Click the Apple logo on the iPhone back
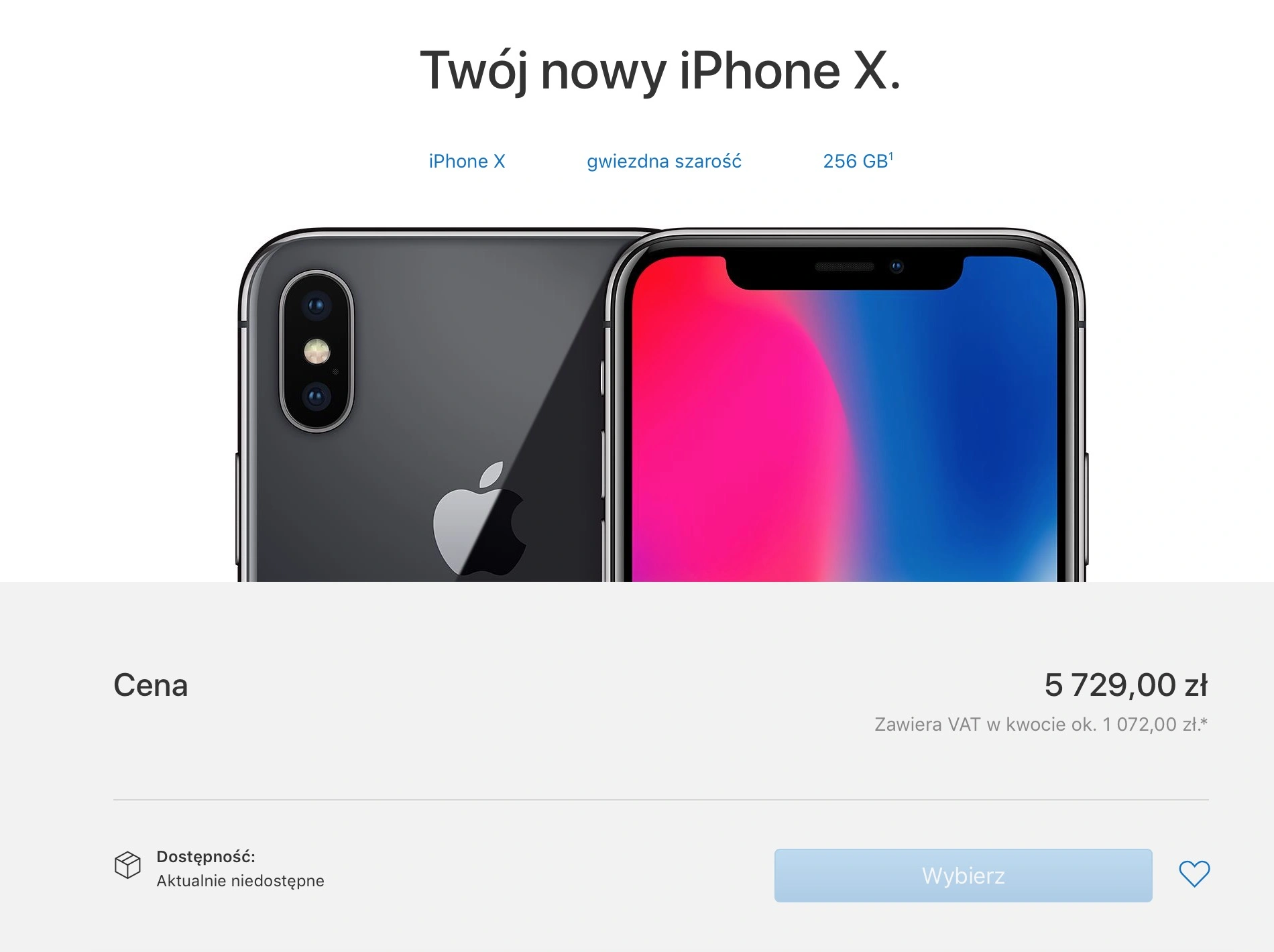This screenshot has height=952, width=1274. pos(479,518)
